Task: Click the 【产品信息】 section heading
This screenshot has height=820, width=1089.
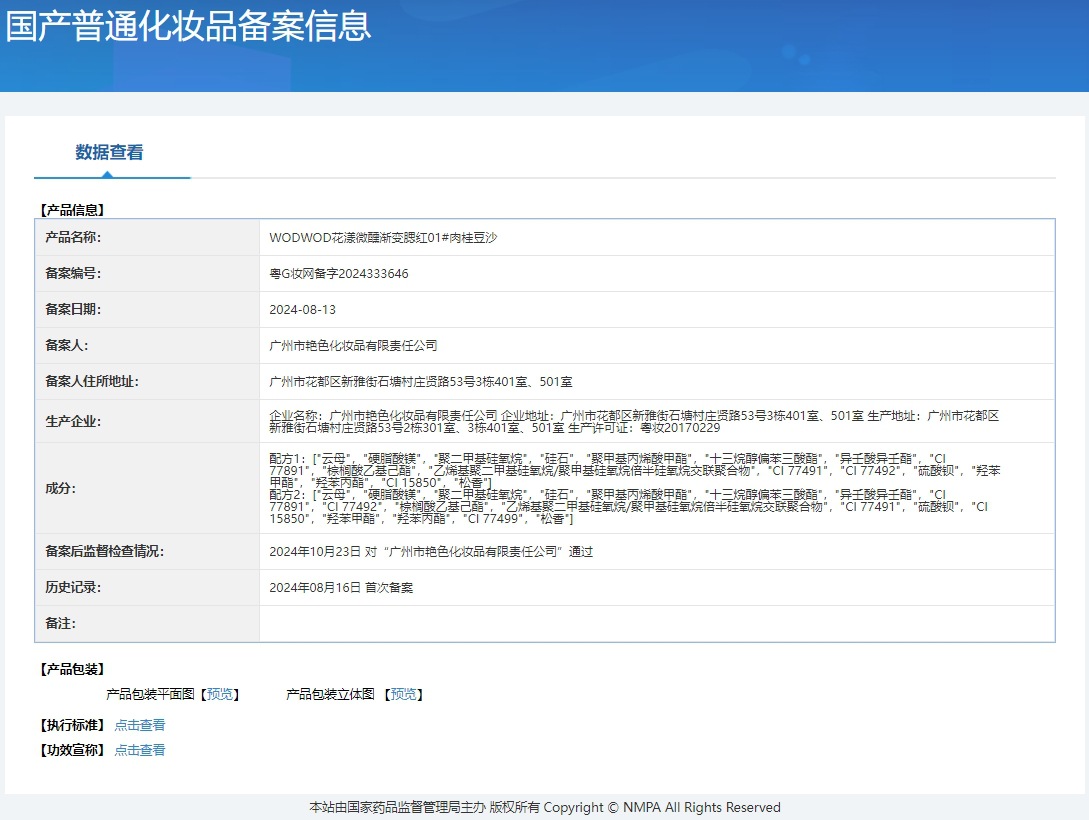Action: point(72,210)
